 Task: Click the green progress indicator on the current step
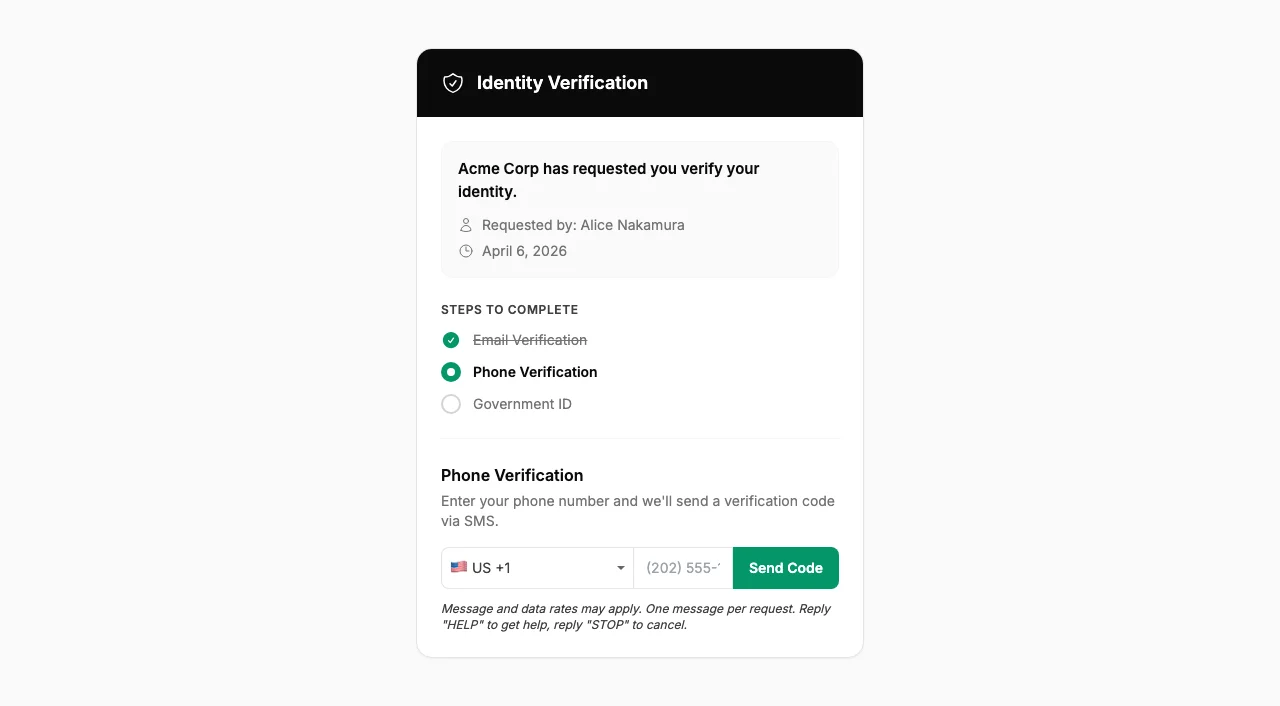tap(450, 371)
